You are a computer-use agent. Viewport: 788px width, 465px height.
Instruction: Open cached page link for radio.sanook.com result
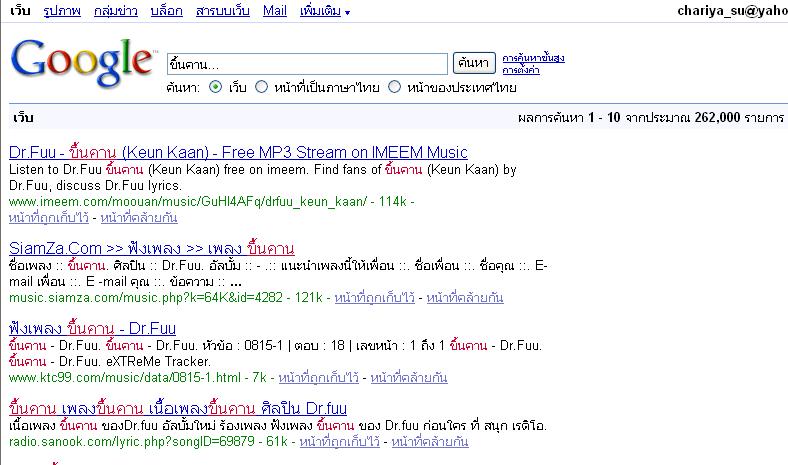click(340, 441)
